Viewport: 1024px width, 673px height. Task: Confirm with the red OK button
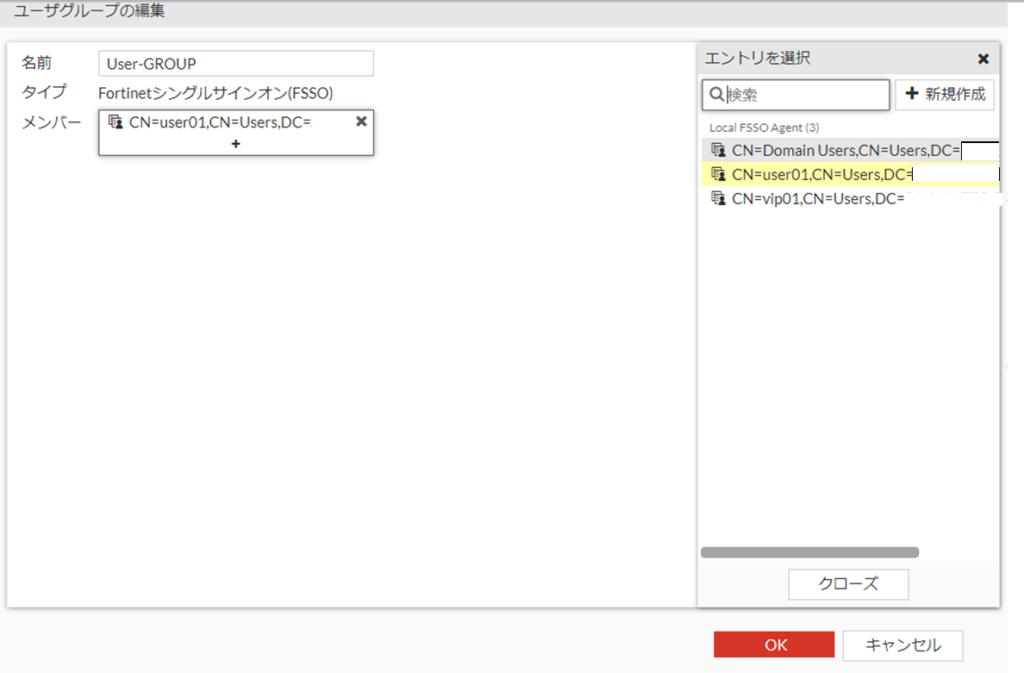[774, 645]
